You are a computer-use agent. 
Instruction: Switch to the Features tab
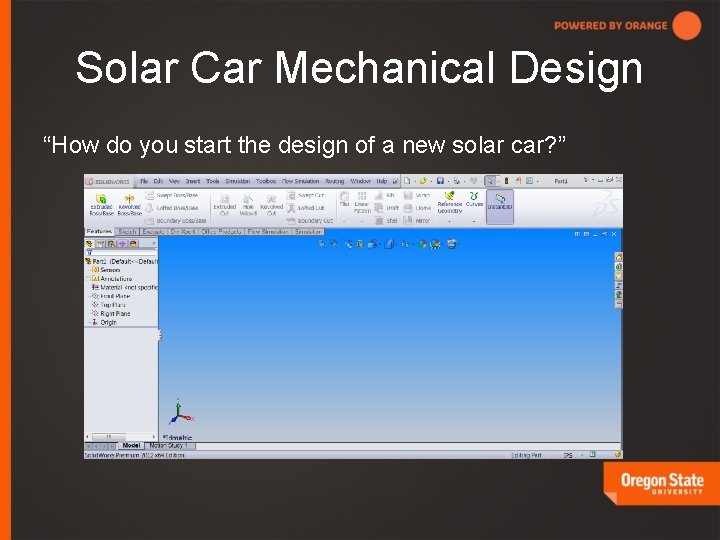(99, 231)
